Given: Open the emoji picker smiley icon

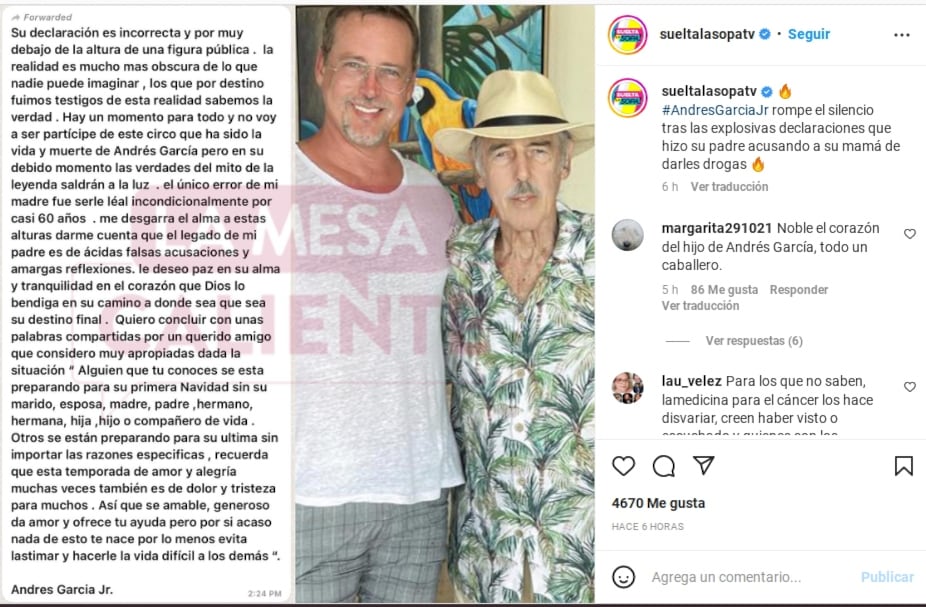Looking at the screenshot, I should [x=623, y=576].
